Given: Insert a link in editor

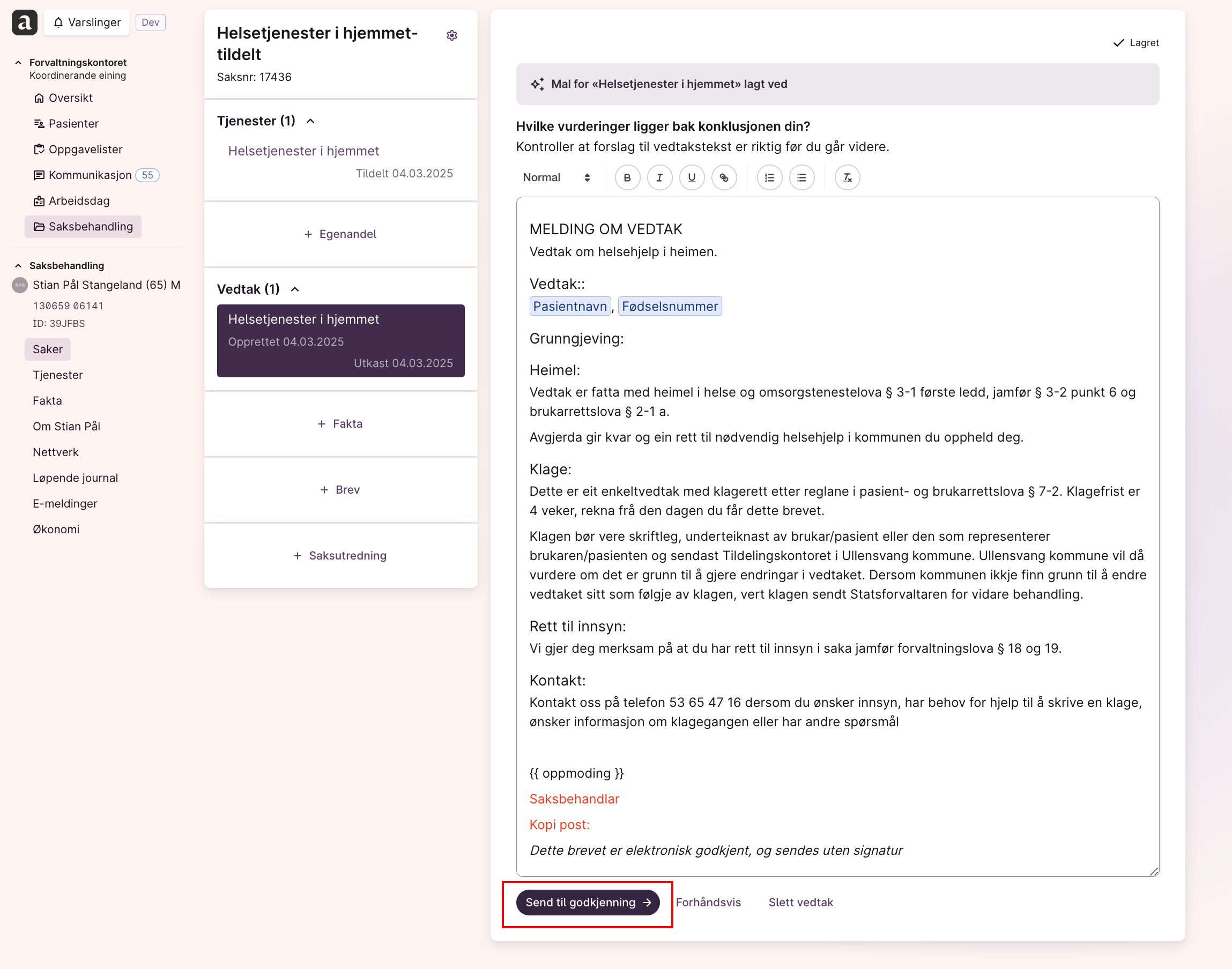Looking at the screenshot, I should click(x=724, y=177).
